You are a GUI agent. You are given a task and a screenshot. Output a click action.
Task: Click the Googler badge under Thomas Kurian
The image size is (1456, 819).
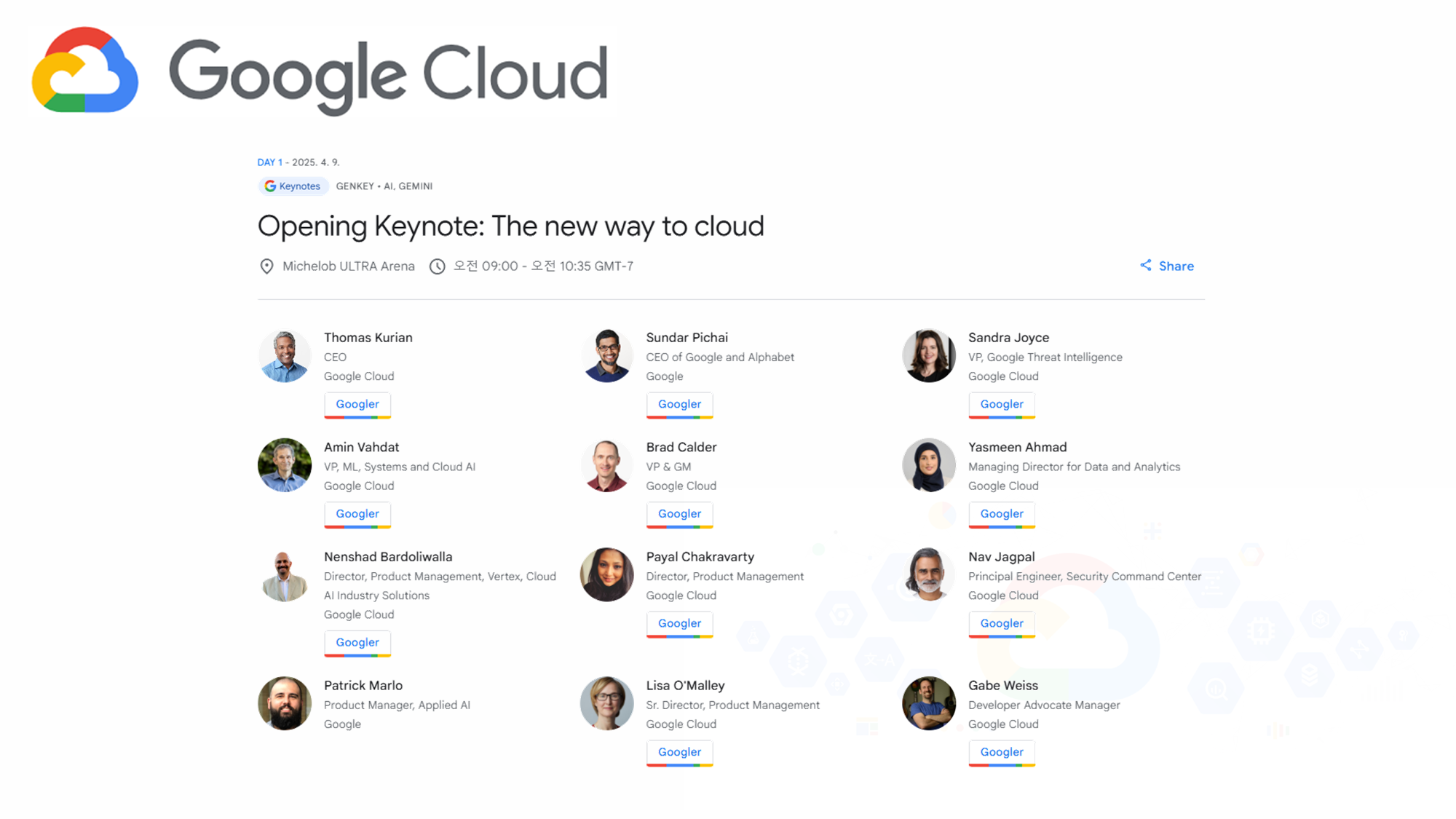[357, 405]
